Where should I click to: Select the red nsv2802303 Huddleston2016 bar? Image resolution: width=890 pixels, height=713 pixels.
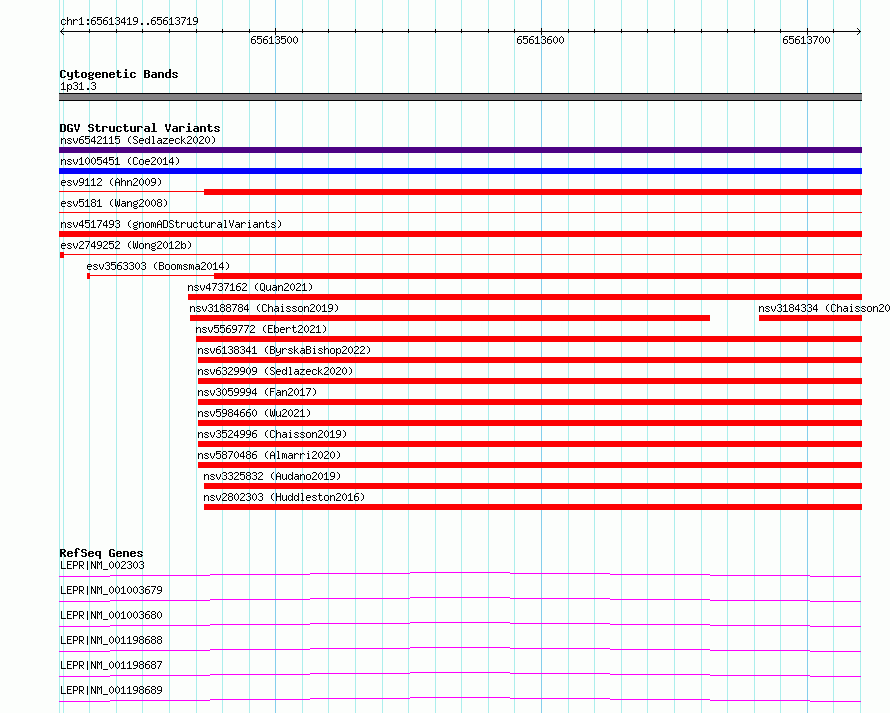533,507
